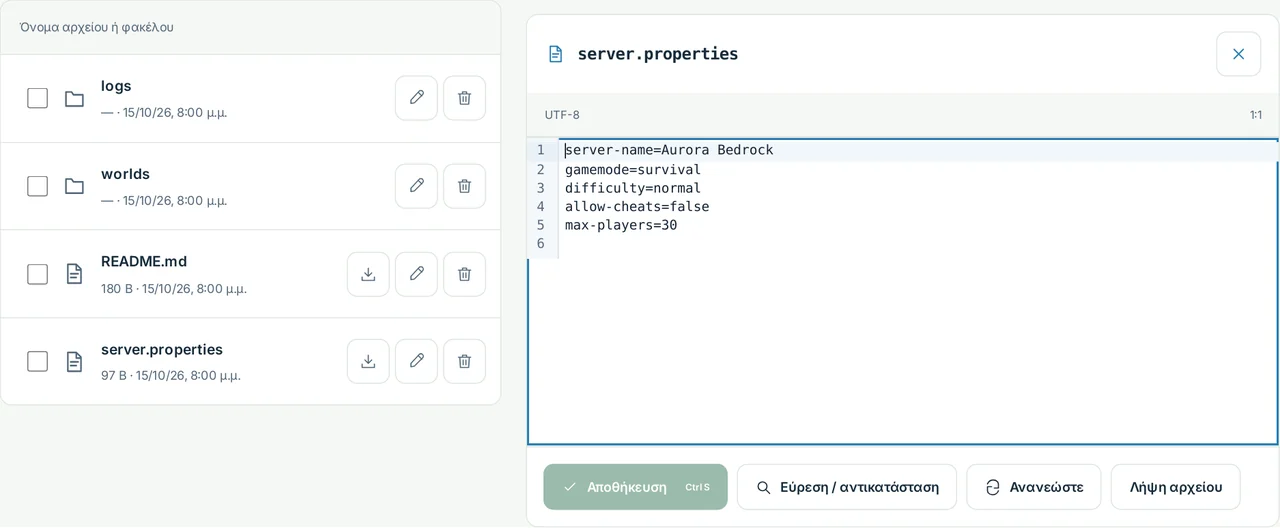
Task: Close the server.properties editor panel
Action: (1238, 54)
